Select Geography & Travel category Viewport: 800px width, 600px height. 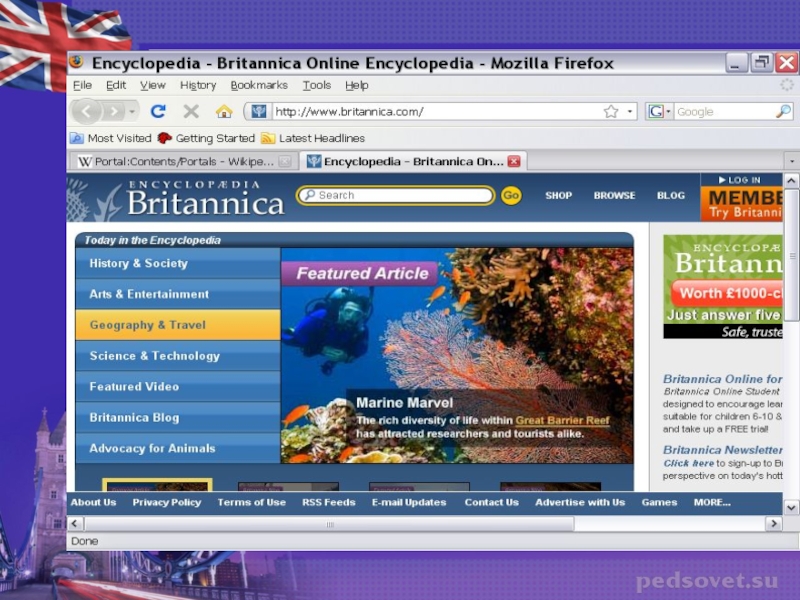(178, 325)
